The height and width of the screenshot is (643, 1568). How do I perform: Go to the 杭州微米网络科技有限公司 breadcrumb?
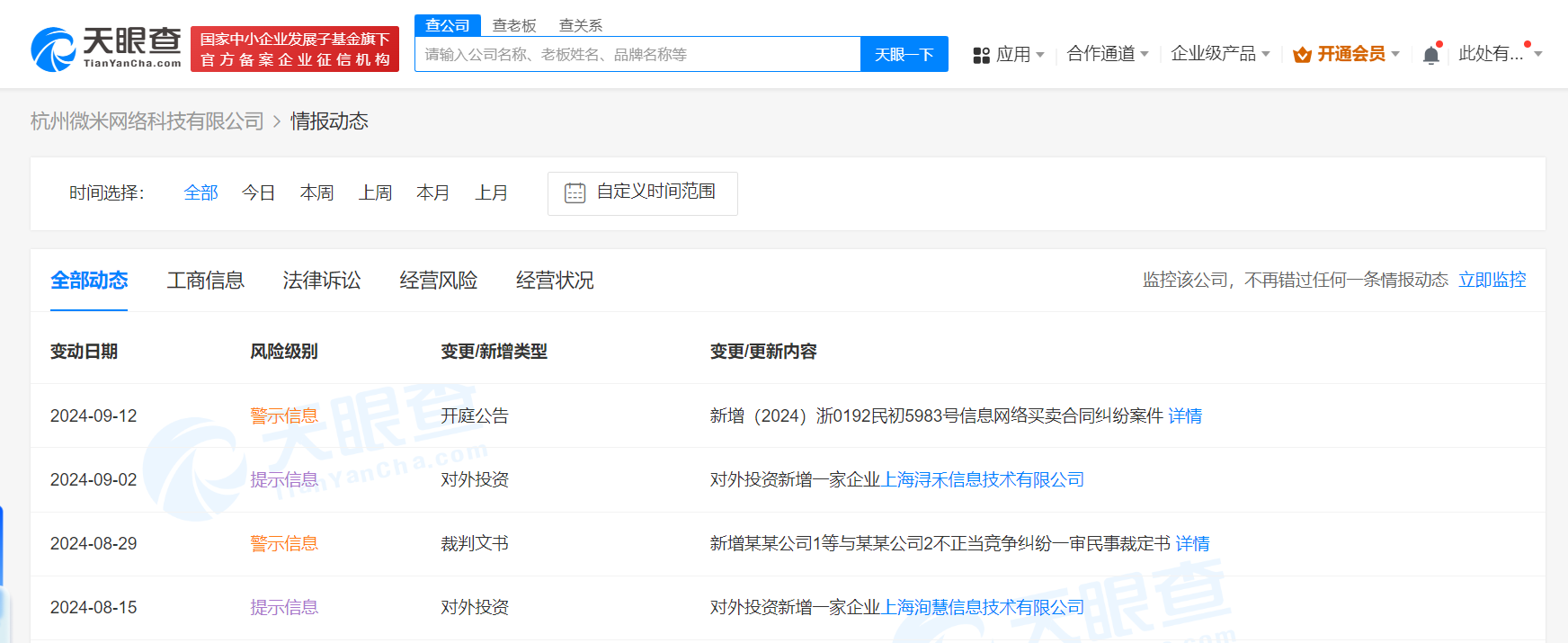(147, 121)
